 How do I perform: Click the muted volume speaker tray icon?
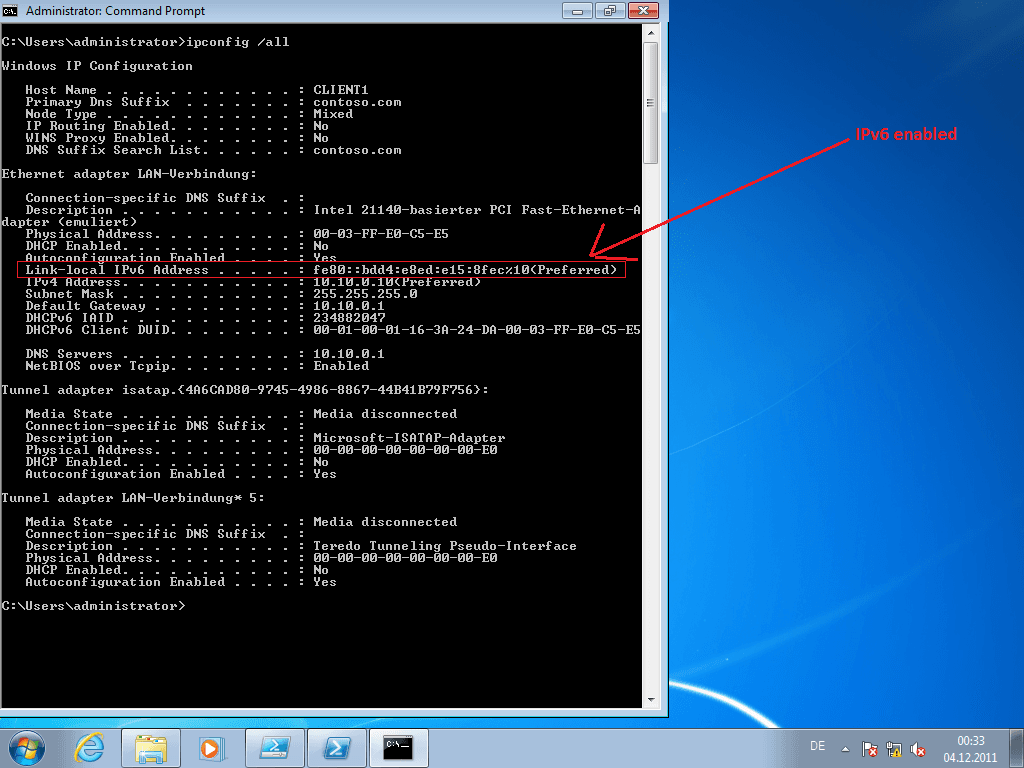(918, 748)
